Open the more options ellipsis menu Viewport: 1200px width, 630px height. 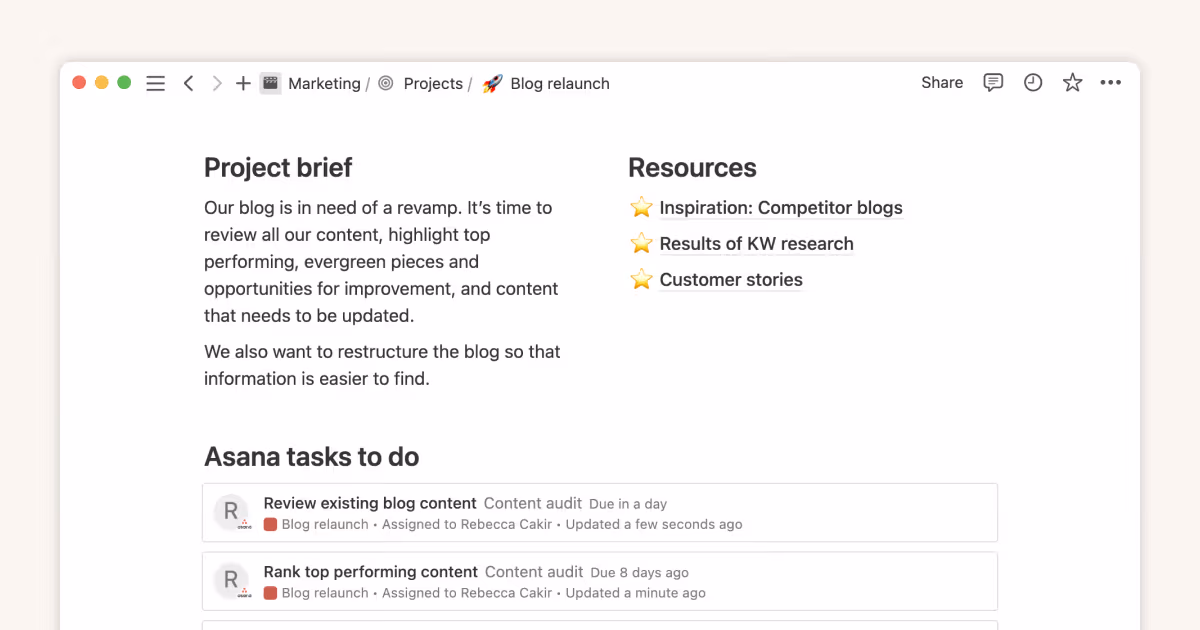(x=1110, y=83)
